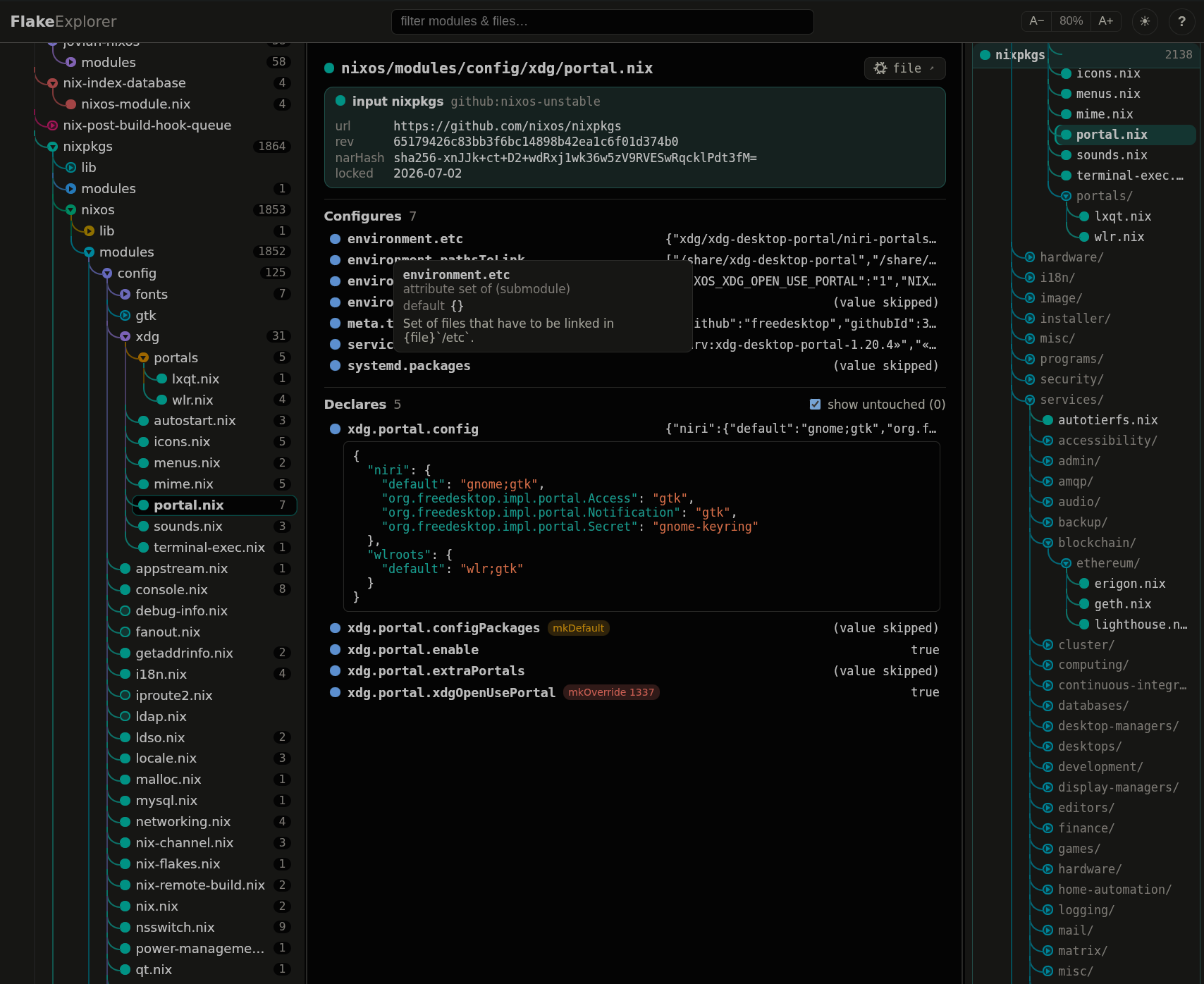Open networking.nix file

pyautogui.click(x=183, y=822)
